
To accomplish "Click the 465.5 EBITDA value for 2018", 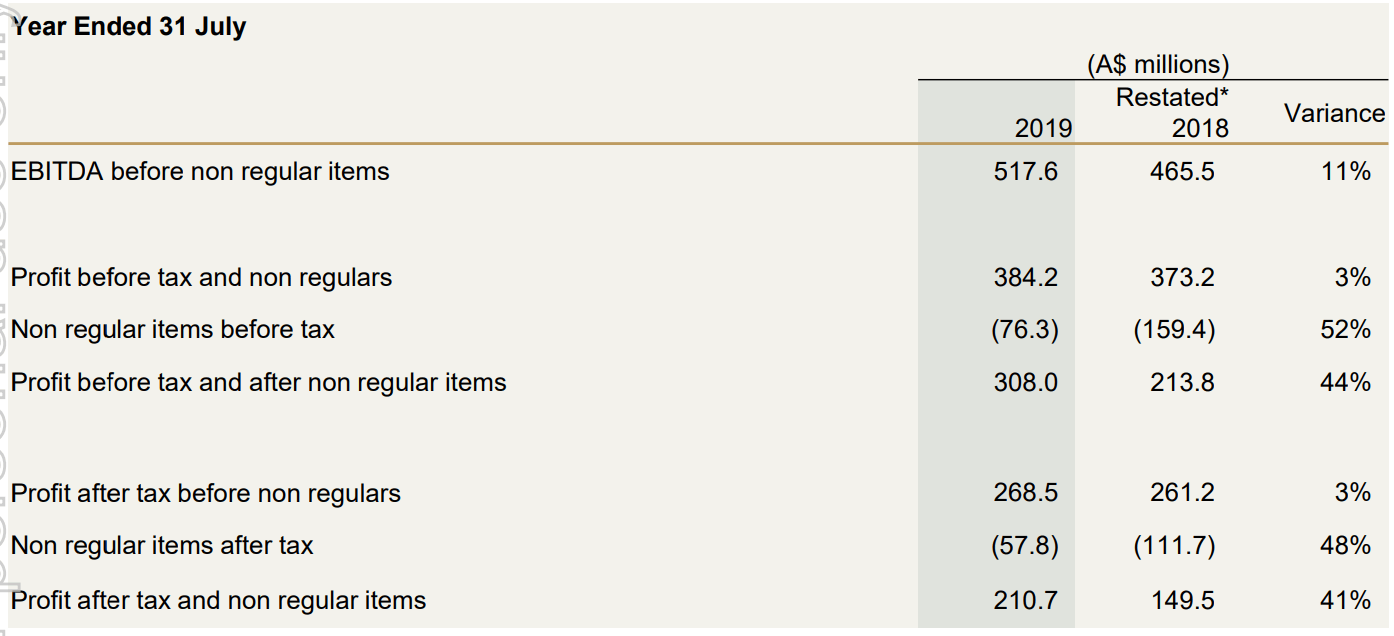I will 1182,172.
